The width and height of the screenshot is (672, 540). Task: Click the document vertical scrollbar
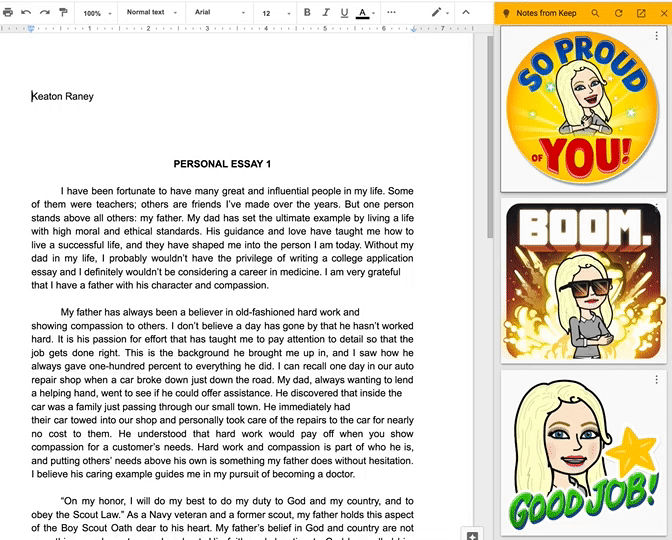[490, 137]
